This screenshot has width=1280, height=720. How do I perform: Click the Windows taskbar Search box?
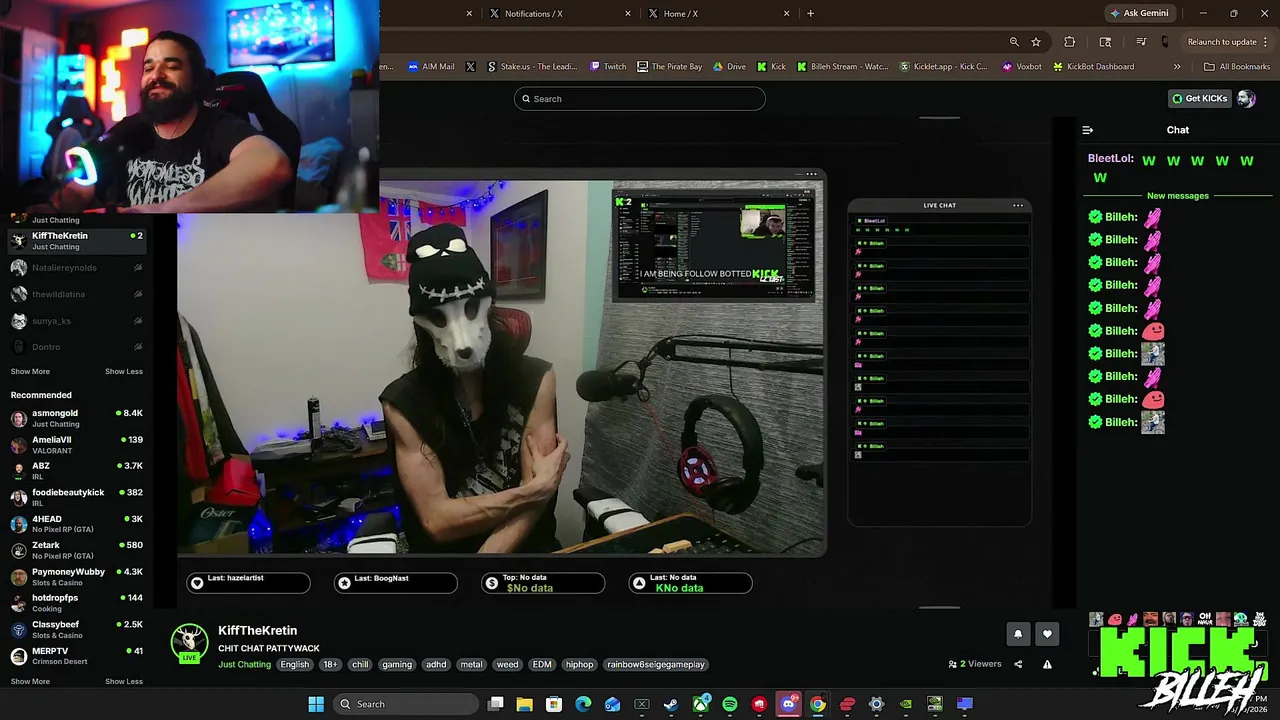(407, 704)
